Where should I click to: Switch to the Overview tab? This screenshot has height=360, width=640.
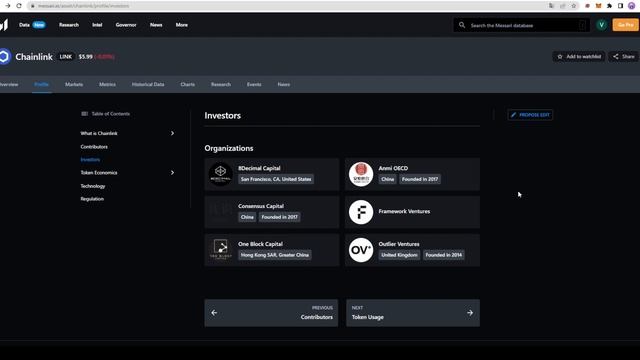[9, 84]
